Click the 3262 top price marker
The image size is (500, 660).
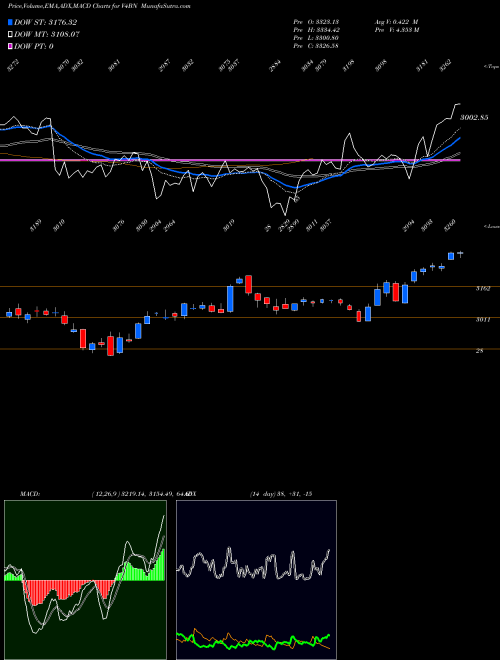pyautogui.click(x=445, y=66)
